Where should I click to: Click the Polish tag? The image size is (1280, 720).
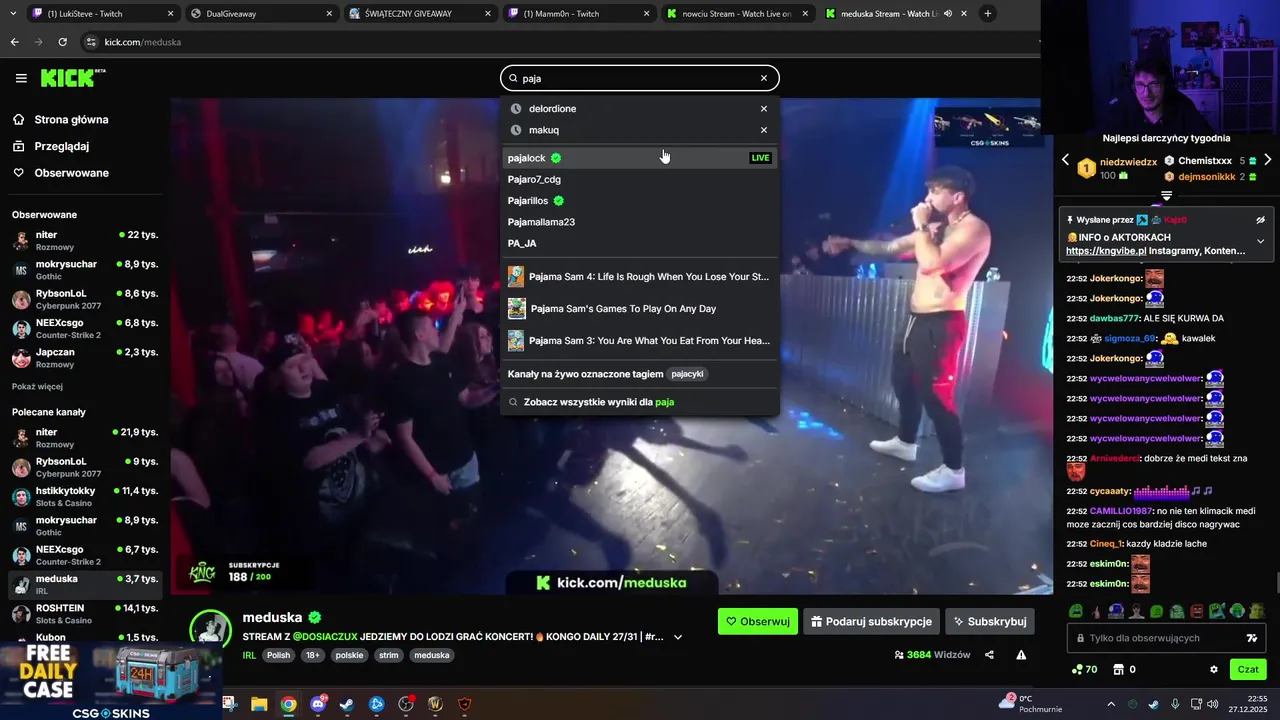[278, 655]
